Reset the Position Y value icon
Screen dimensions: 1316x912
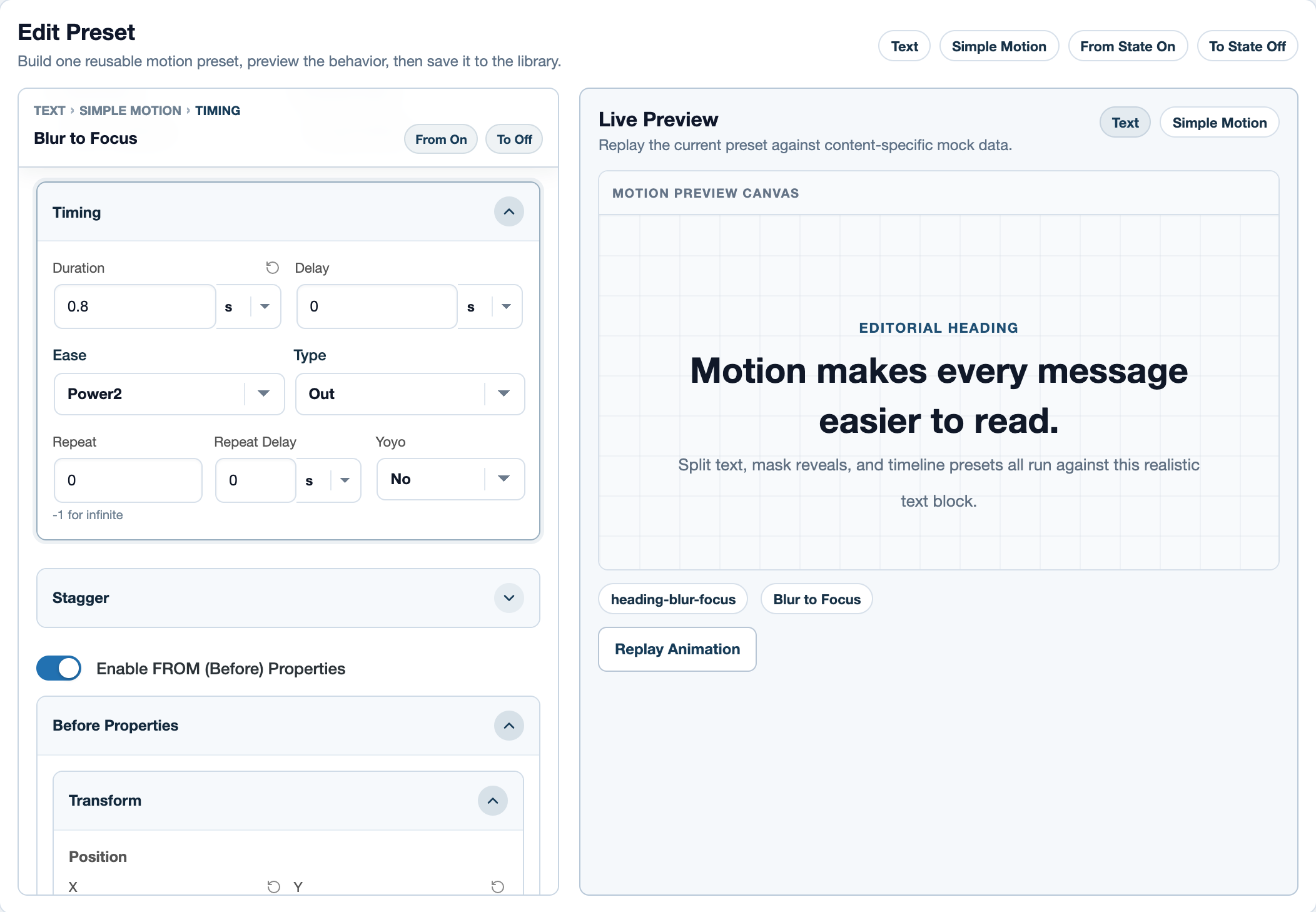click(x=497, y=886)
